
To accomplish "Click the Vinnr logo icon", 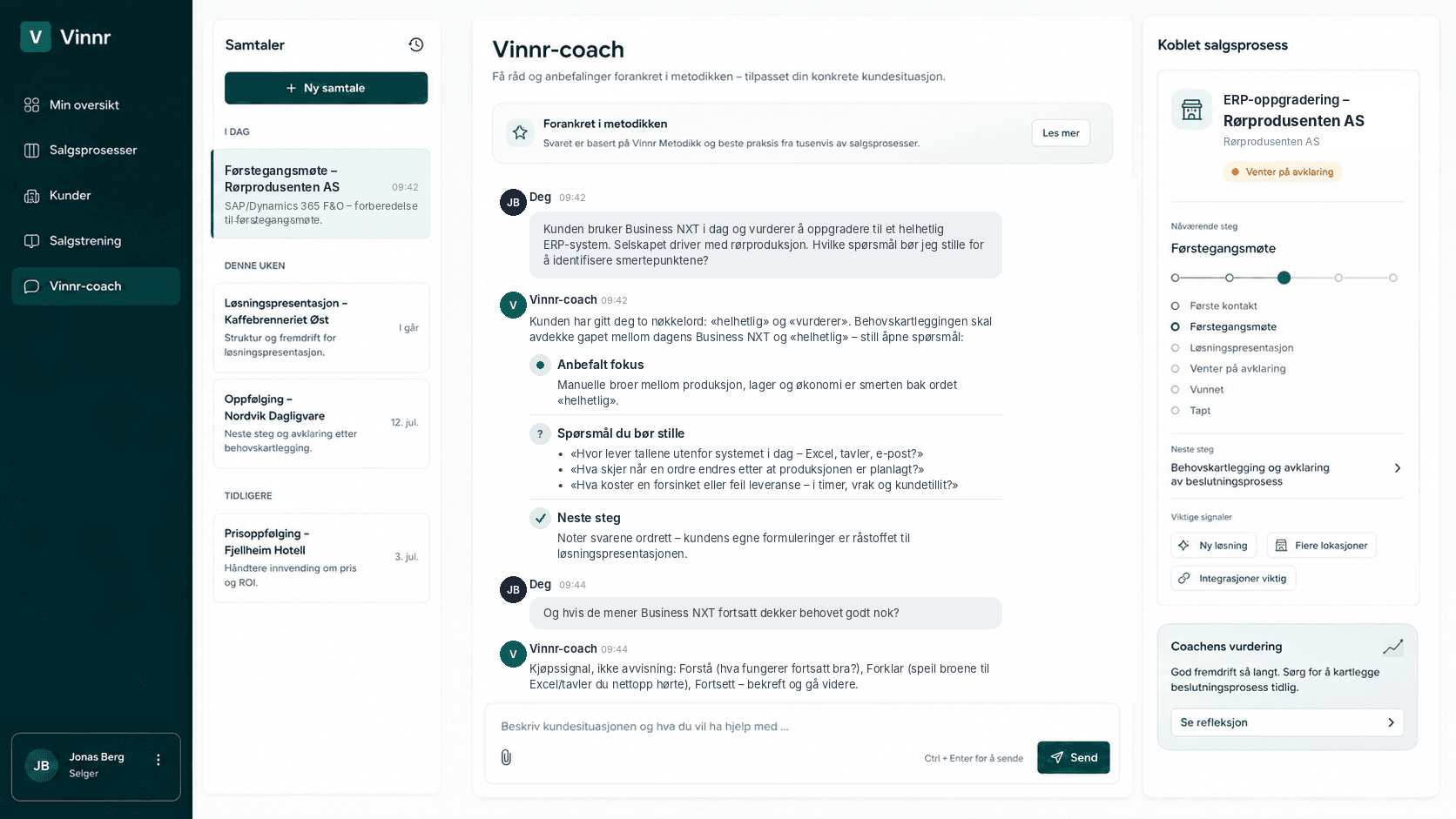I will [36, 37].
